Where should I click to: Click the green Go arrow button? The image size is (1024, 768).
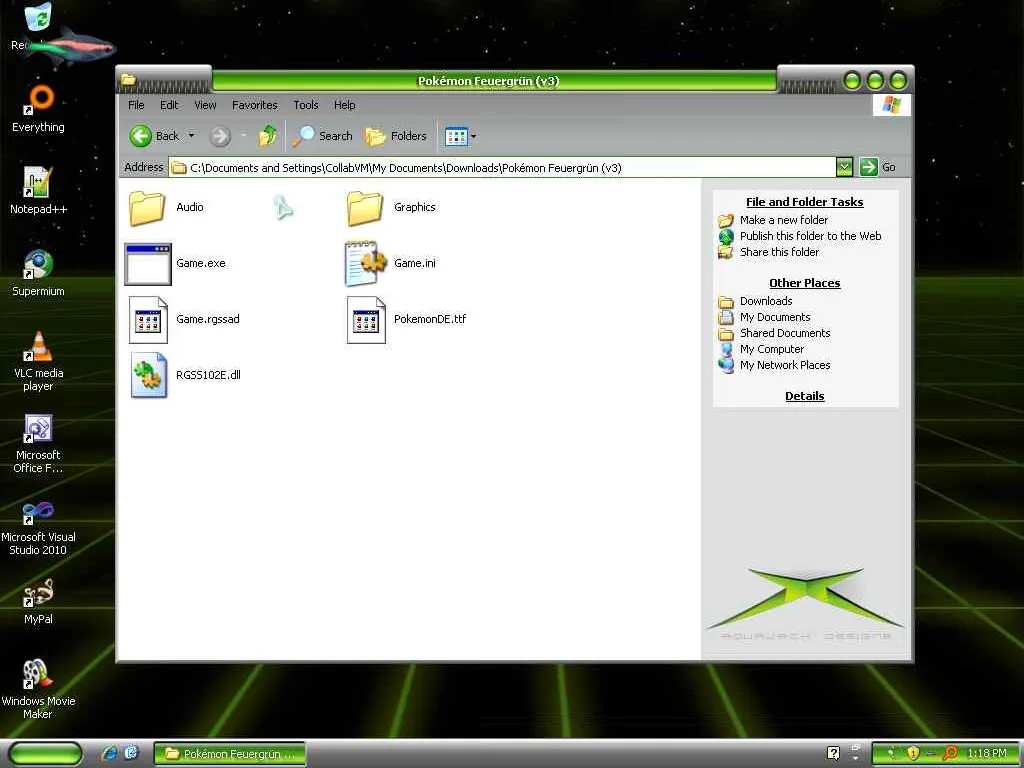tap(868, 167)
